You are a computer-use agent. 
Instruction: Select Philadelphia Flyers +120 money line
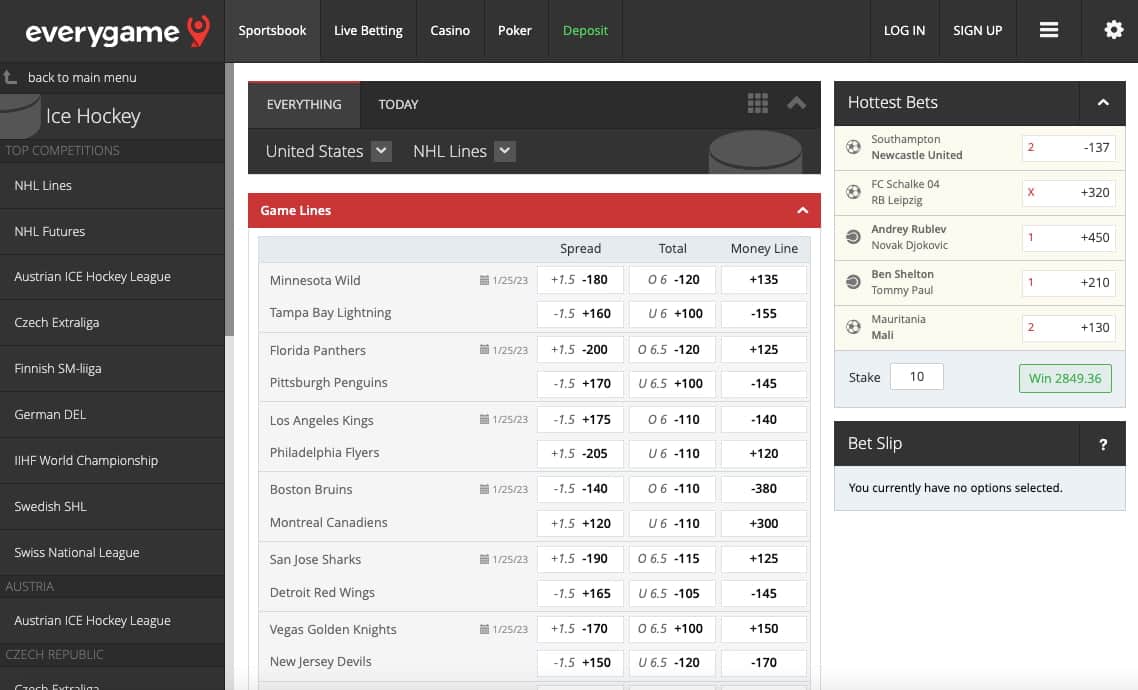click(x=764, y=453)
